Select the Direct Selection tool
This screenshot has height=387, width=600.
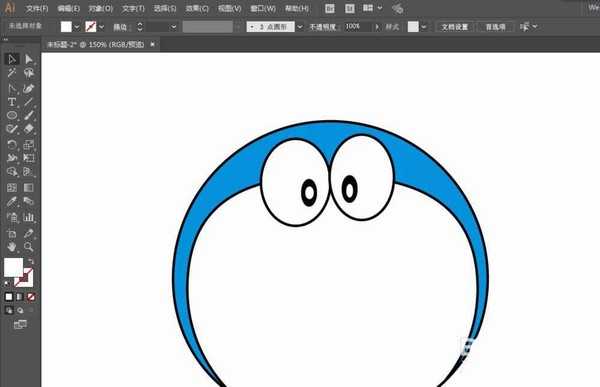pos(29,59)
